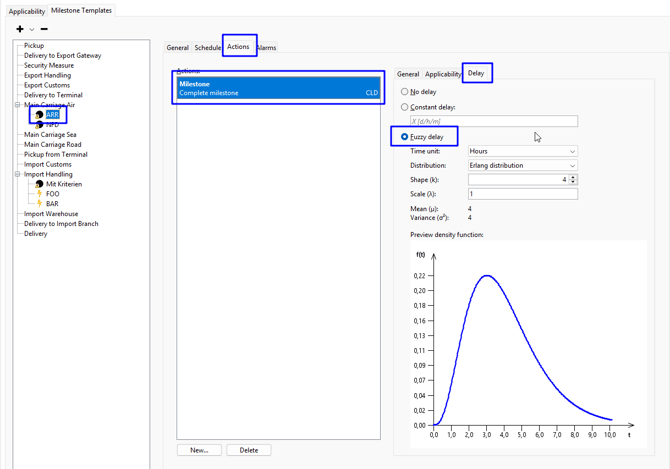The image size is (670, 469).
Task: Open the Schedule tab
Action: [x=207, y=47]
